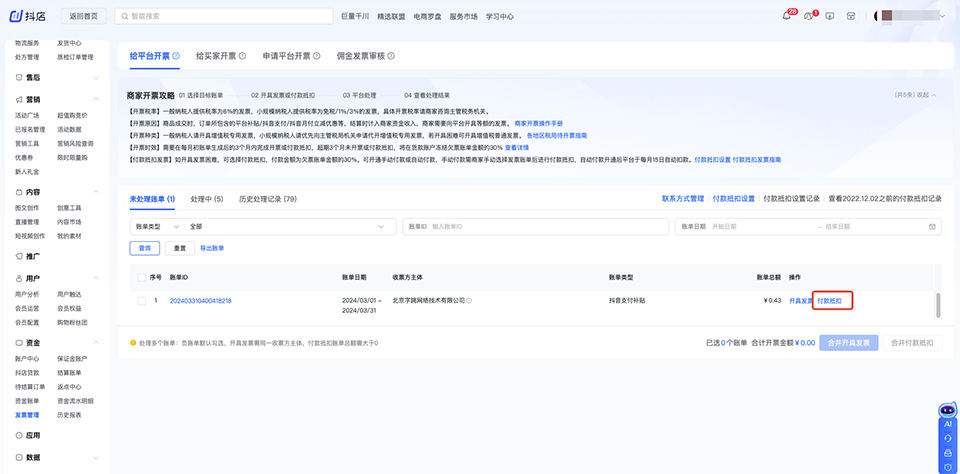
Task: Open the AI robot assistant
Action: click(x=947, y=411)
